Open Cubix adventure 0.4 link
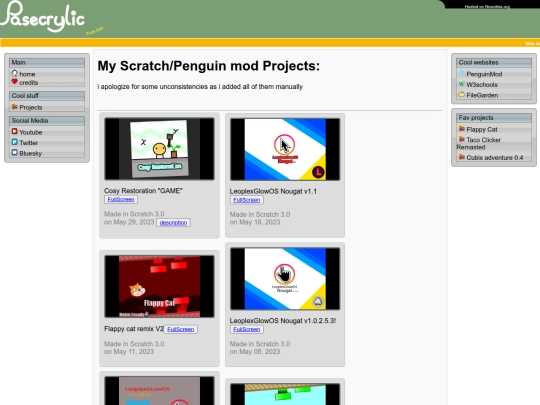The width and height of the screenshot is (540, 405). tap(495, 157)
